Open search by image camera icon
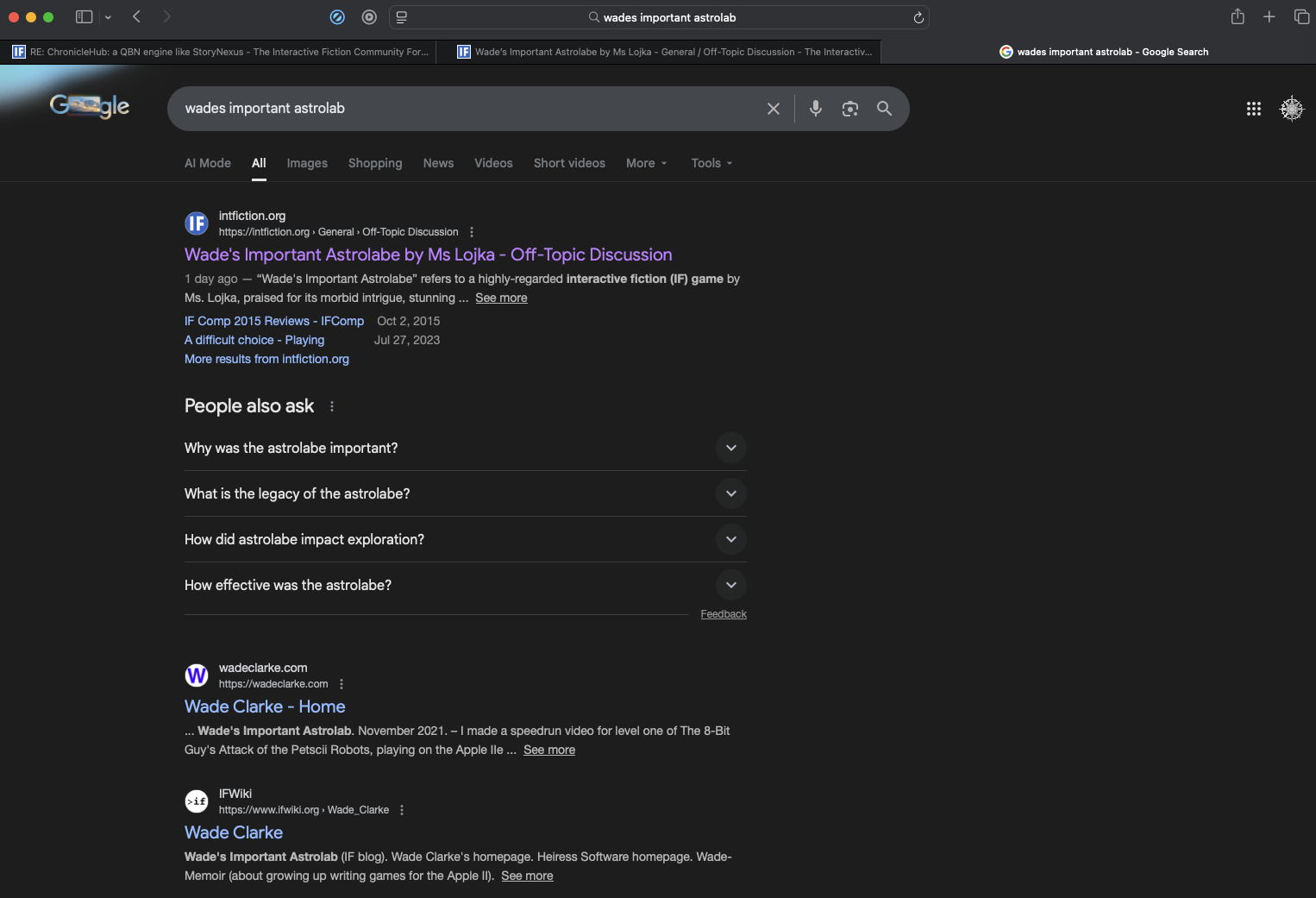Viewport: 1316px width, 898px height. click(849, 109)
